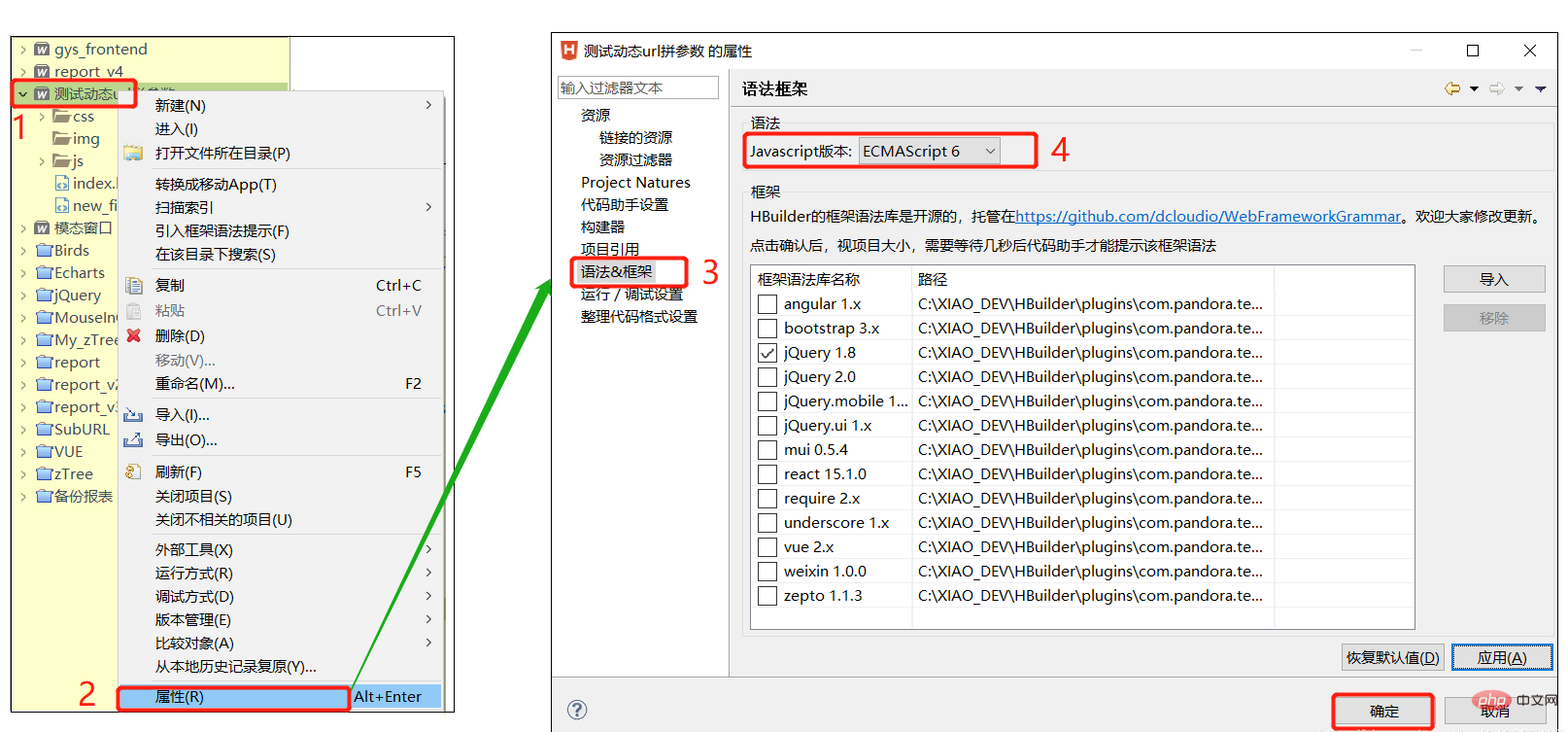
Task: Click the back navigation arrow icon in the properties dialog
Action: pyautogui.click(x=1452, y=88)
